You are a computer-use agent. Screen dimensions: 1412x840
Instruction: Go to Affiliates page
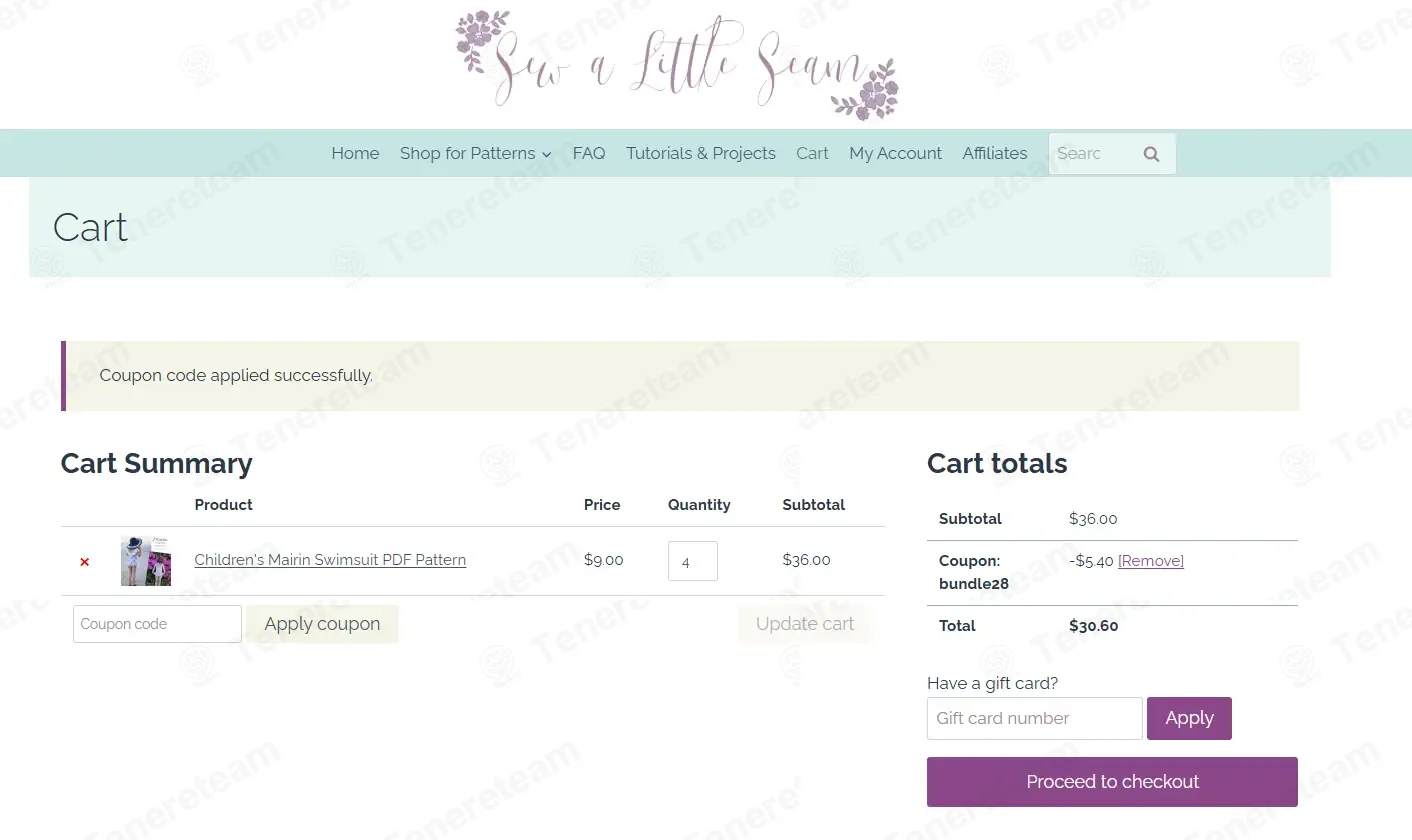click(x=995, y=153)
